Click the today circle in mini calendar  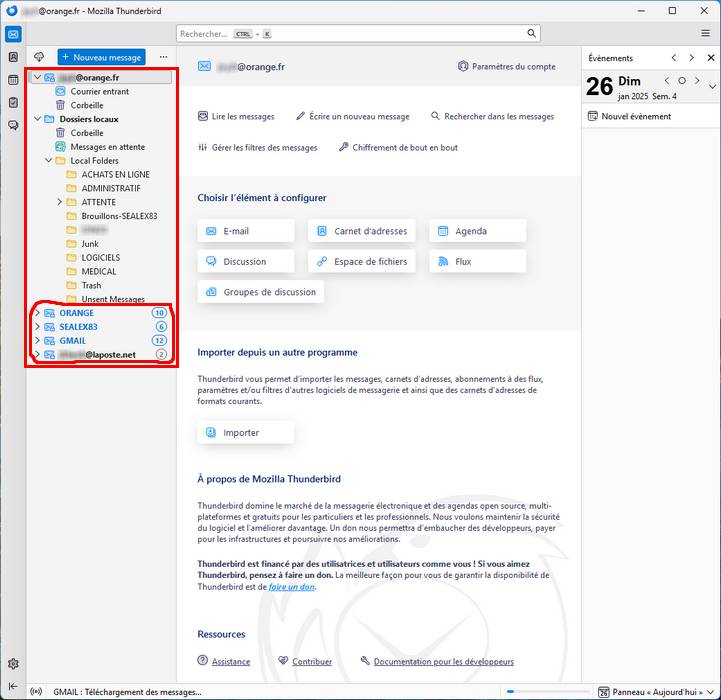coord(682,80)
